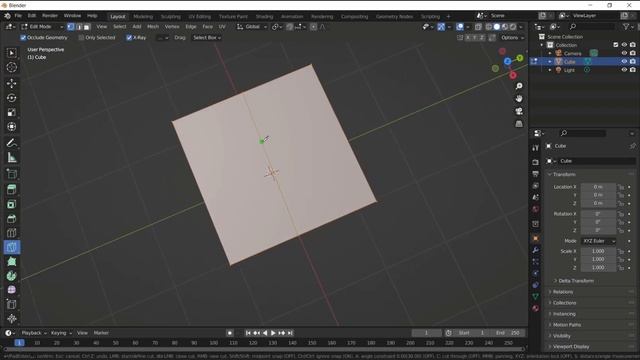Enable the Only Selected checkbox
This screenshot has width=640, height=360.
click(81, 38)
